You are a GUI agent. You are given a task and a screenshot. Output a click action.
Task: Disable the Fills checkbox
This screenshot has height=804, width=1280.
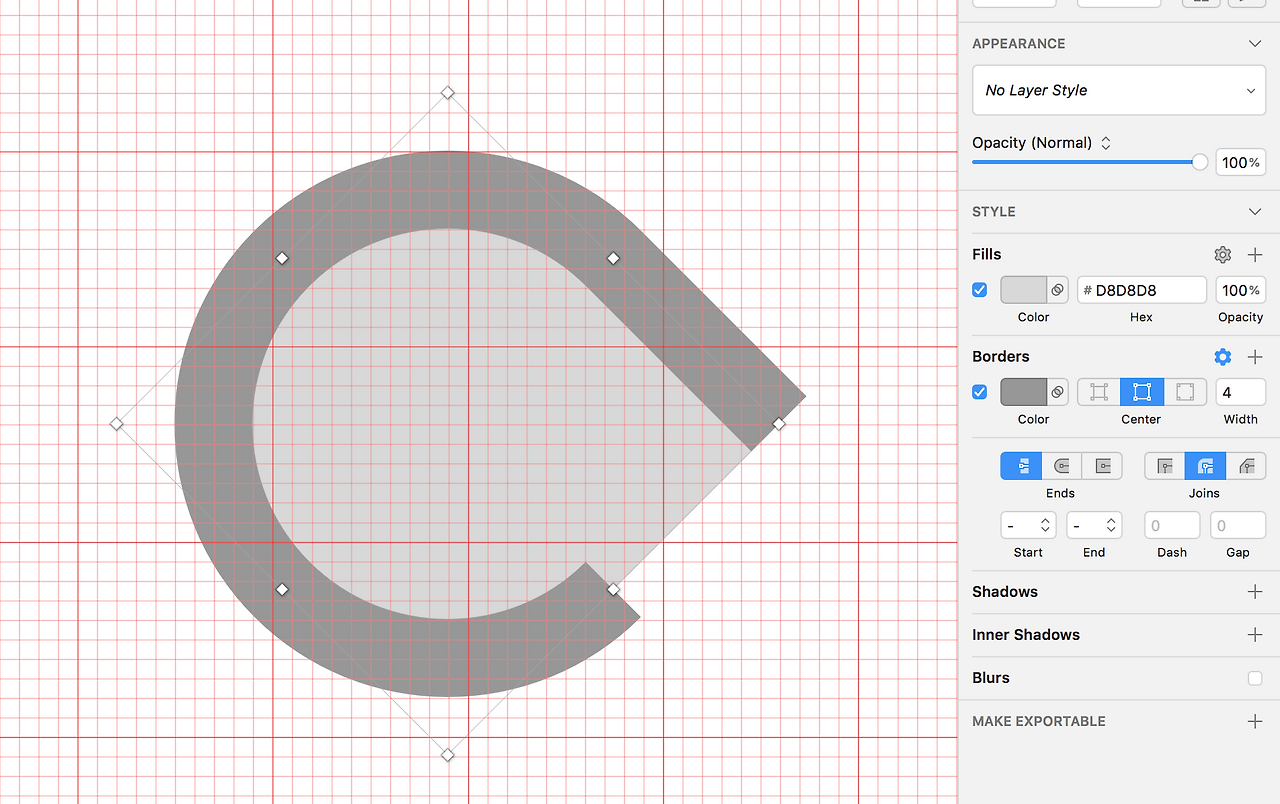pyautogui.click(x=980, y=290)
